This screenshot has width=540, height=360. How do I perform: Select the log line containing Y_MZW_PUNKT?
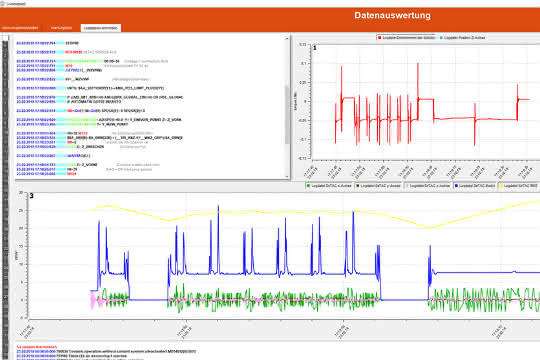click(x=72, y=124)
